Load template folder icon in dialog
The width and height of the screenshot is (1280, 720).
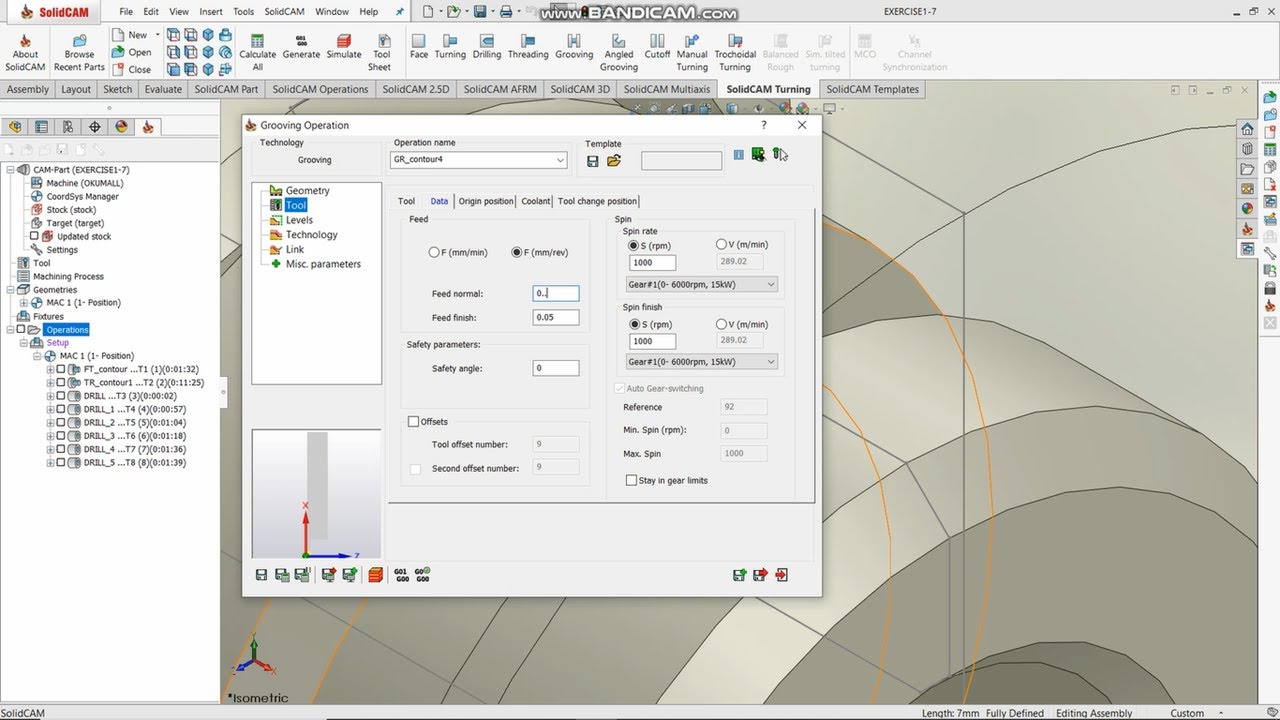[614, 161]
